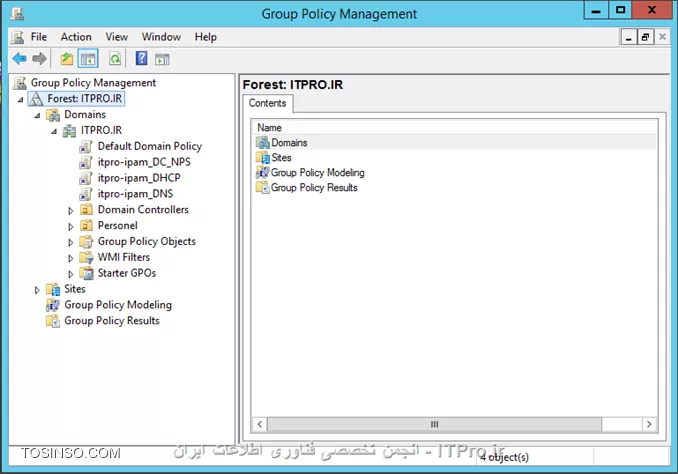The image size is (678, 474).
Task: Click the Back arrow toolbar icon
Action: pyautogui.click(x=19, y=58)
